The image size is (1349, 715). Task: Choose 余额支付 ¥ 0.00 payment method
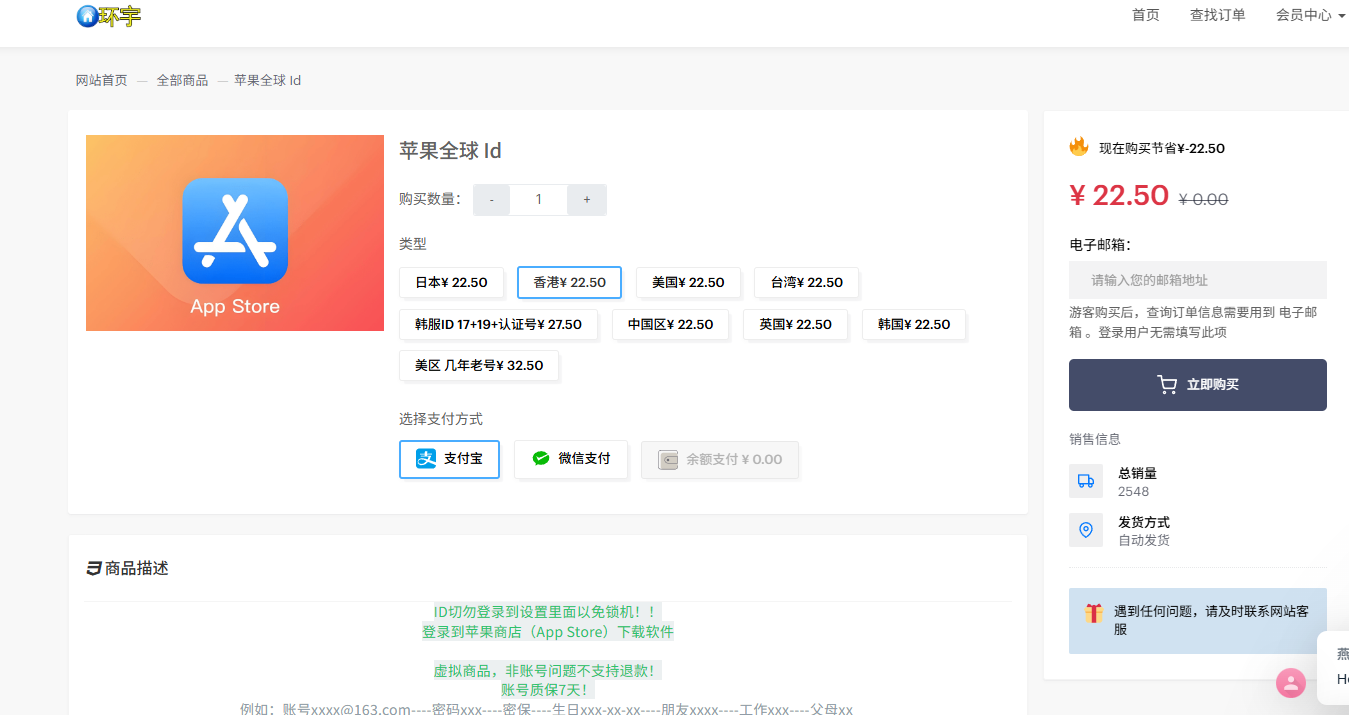tap(720, 460)
